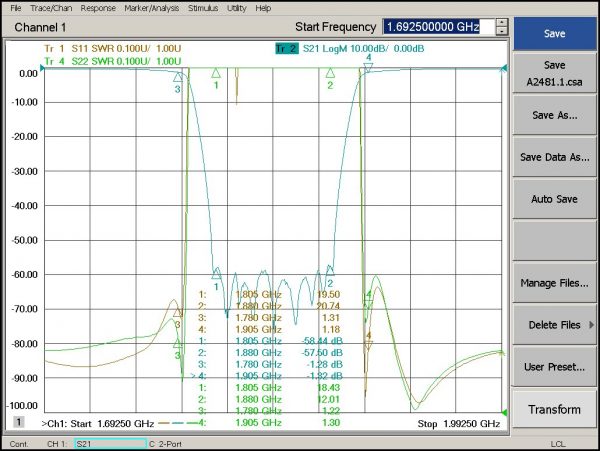Click marker readout 1.905 GHz 1.30
Viewport: 600px width, 451px height.
click(x=269, y=423)
